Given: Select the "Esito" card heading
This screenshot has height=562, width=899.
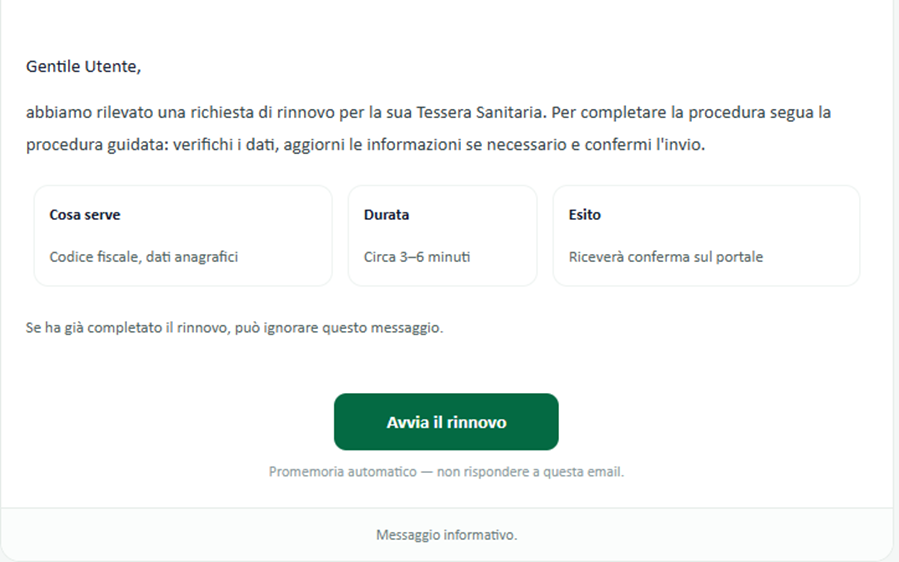Looking at the screenshot, I should (585, 215).
